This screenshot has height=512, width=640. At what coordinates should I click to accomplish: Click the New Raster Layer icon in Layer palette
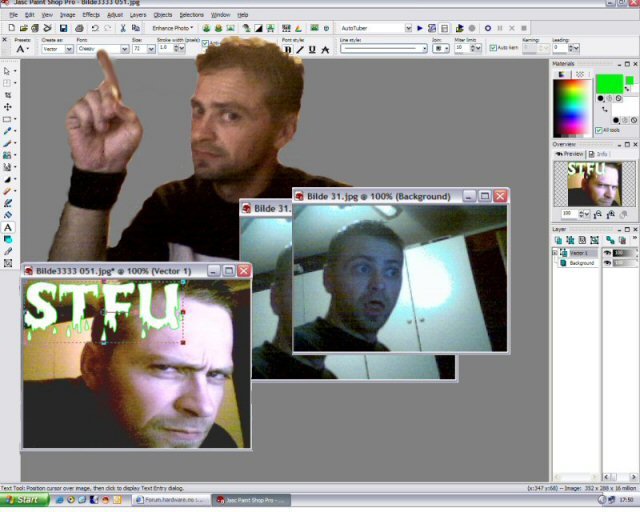click(558, 240)
